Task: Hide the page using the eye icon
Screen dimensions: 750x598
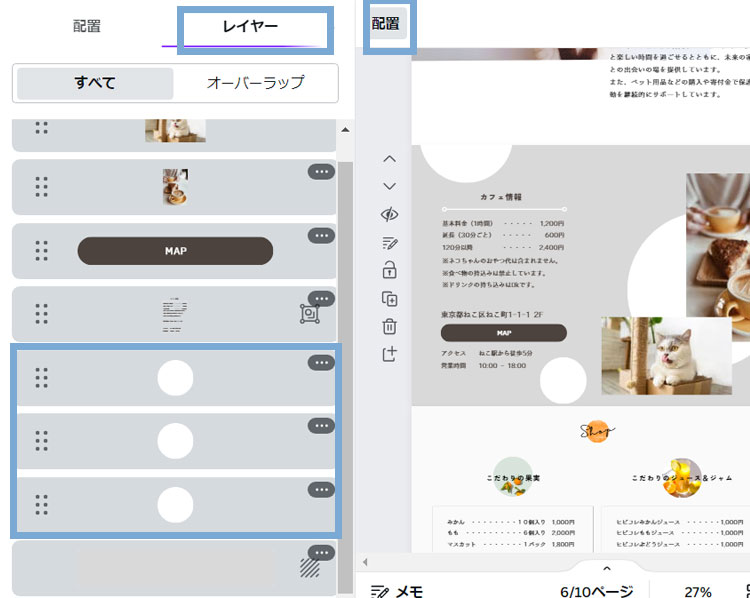Action: (x=389, y=214)
